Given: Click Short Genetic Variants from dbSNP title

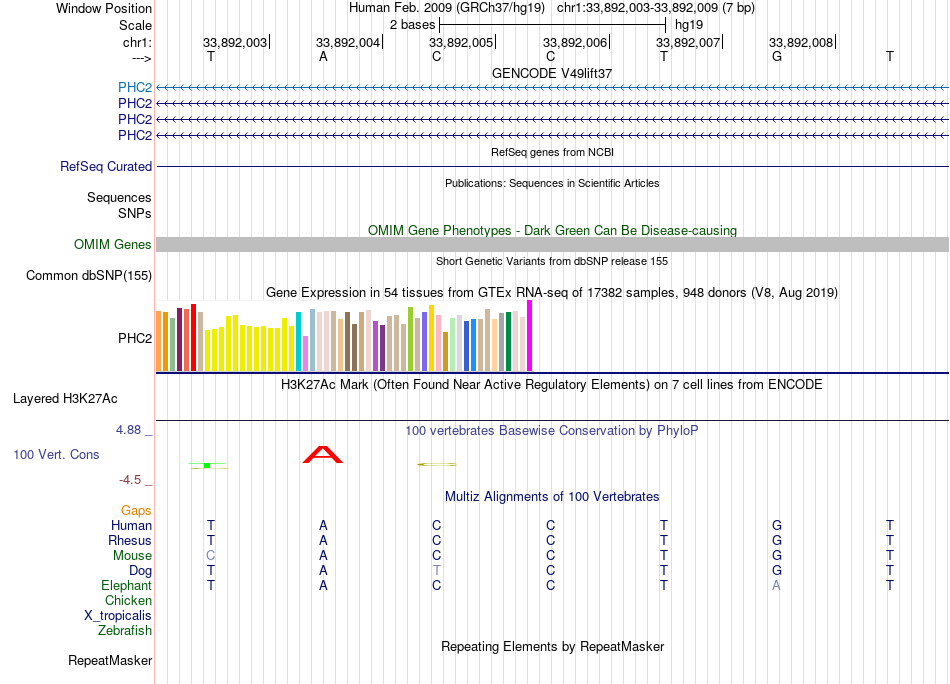Looking at the screenshot, I should [x=552, y=261].
